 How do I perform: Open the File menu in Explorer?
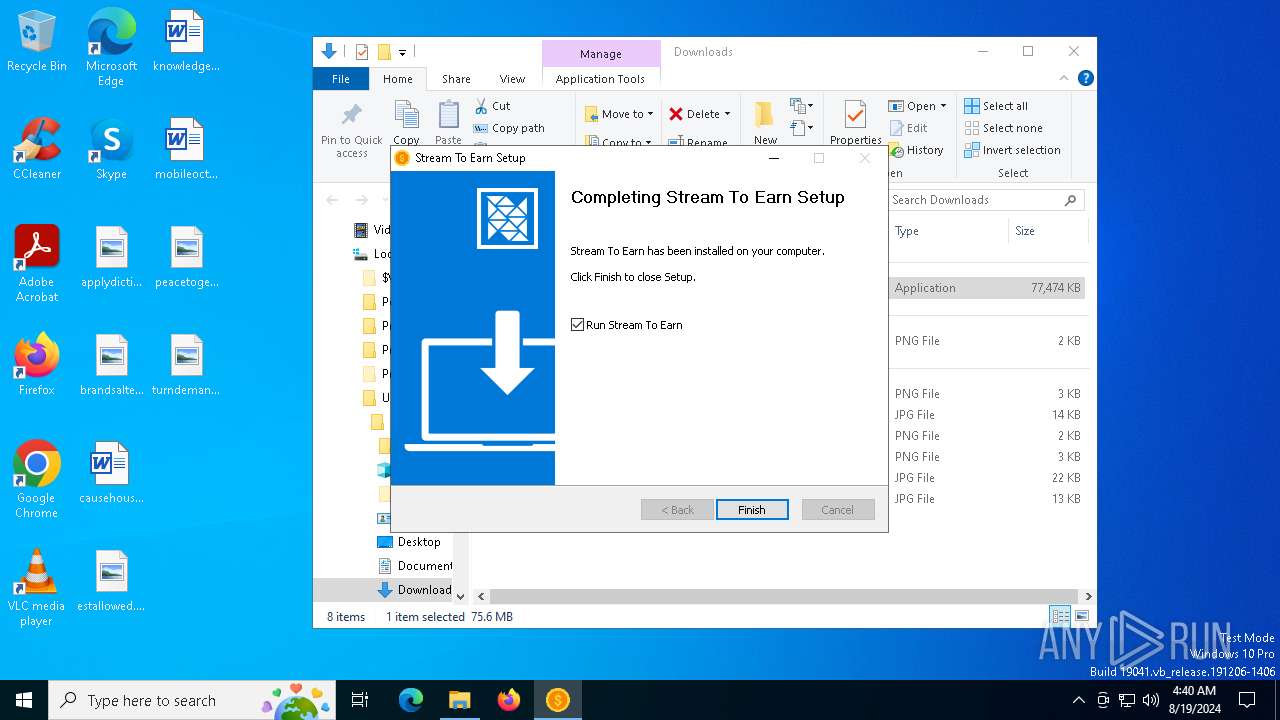(x=341, y=79)
